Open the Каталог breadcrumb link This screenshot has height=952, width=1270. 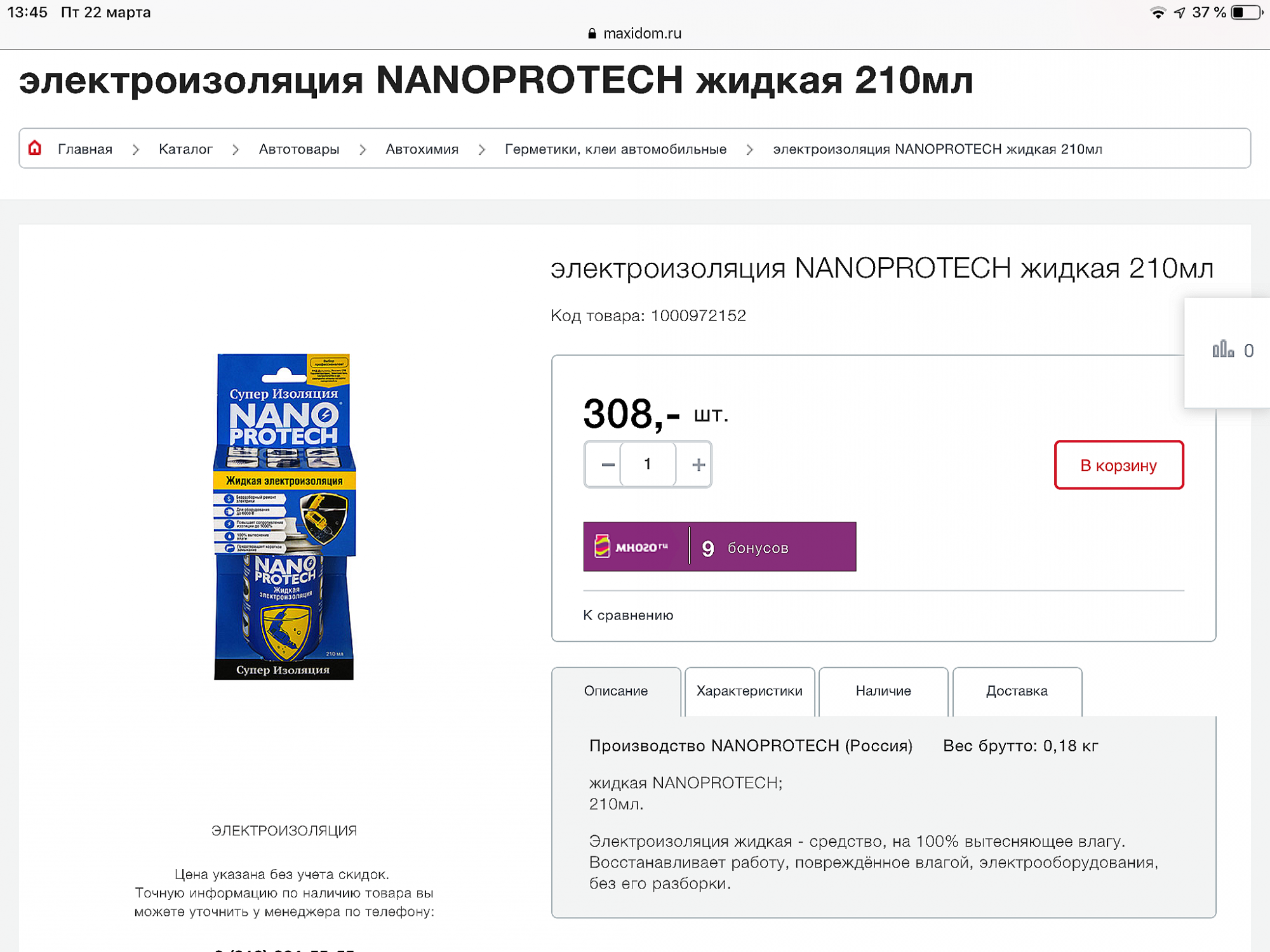tap(185, 149)
